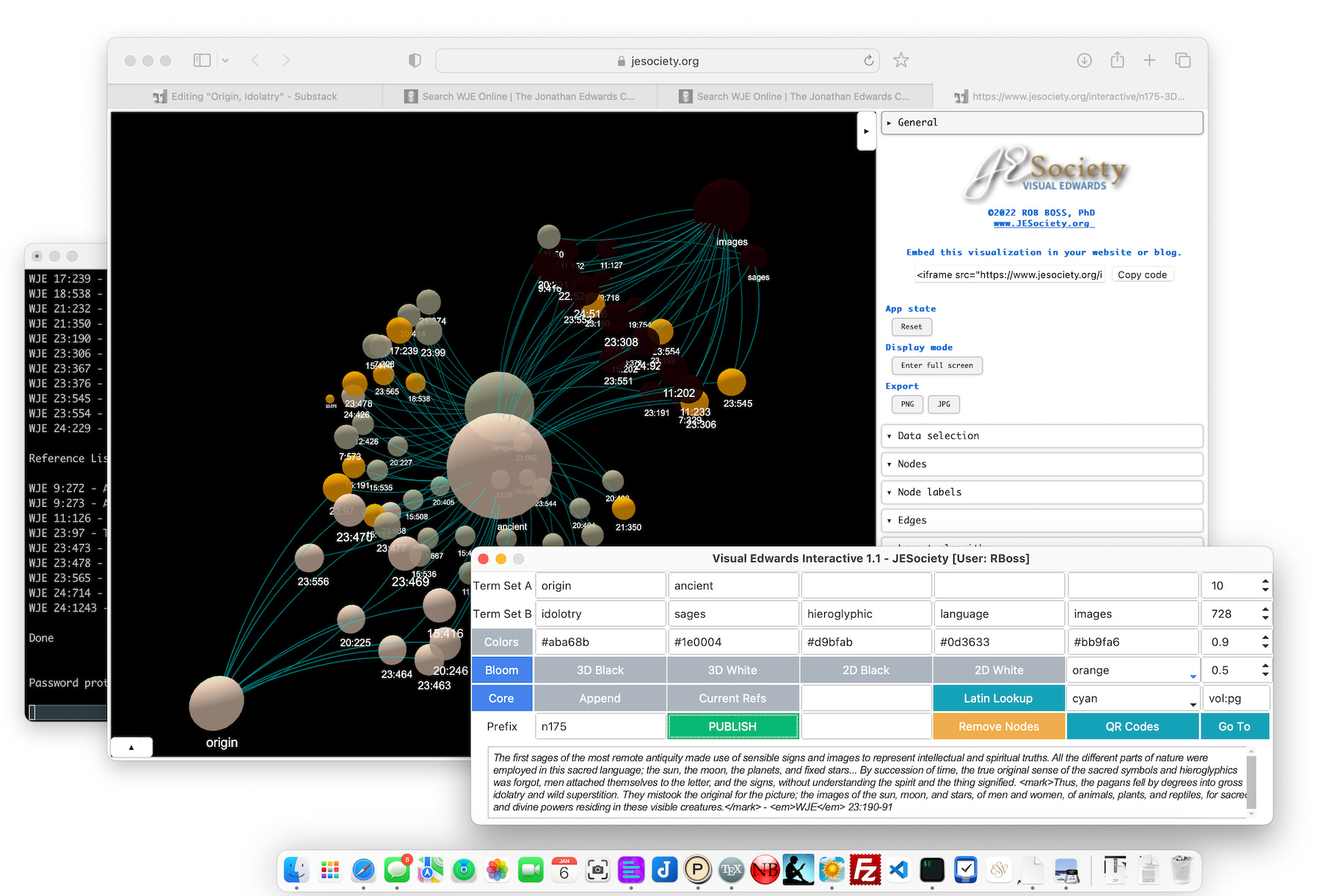Click the vol:pg input field
Screen dimensions: 1321x896
[x=1236, y=699]
